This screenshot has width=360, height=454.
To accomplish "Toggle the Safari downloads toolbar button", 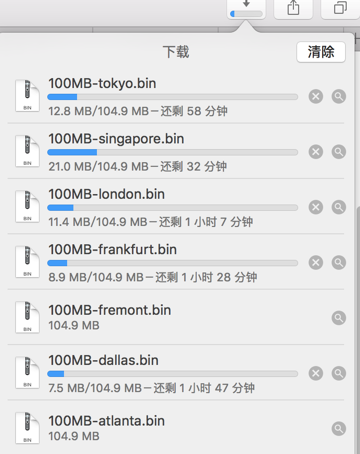I will point(246,9).
